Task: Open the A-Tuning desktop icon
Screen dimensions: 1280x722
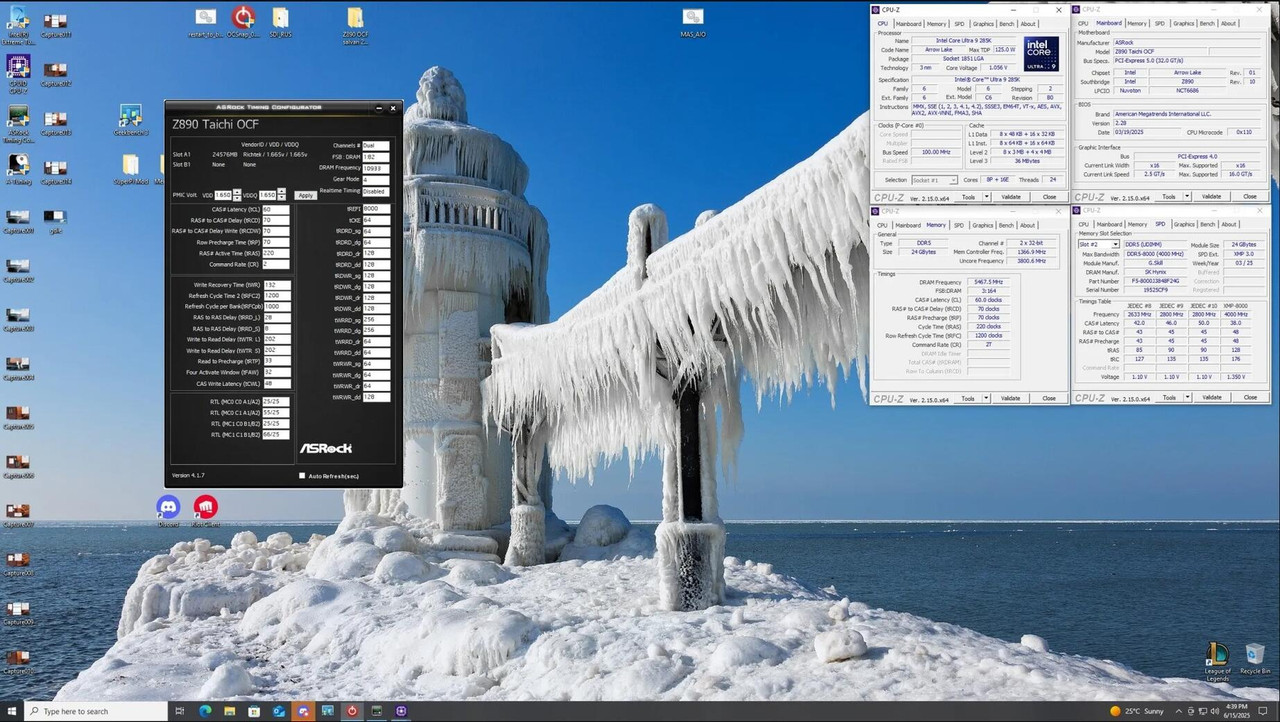Action: (18, 168)
